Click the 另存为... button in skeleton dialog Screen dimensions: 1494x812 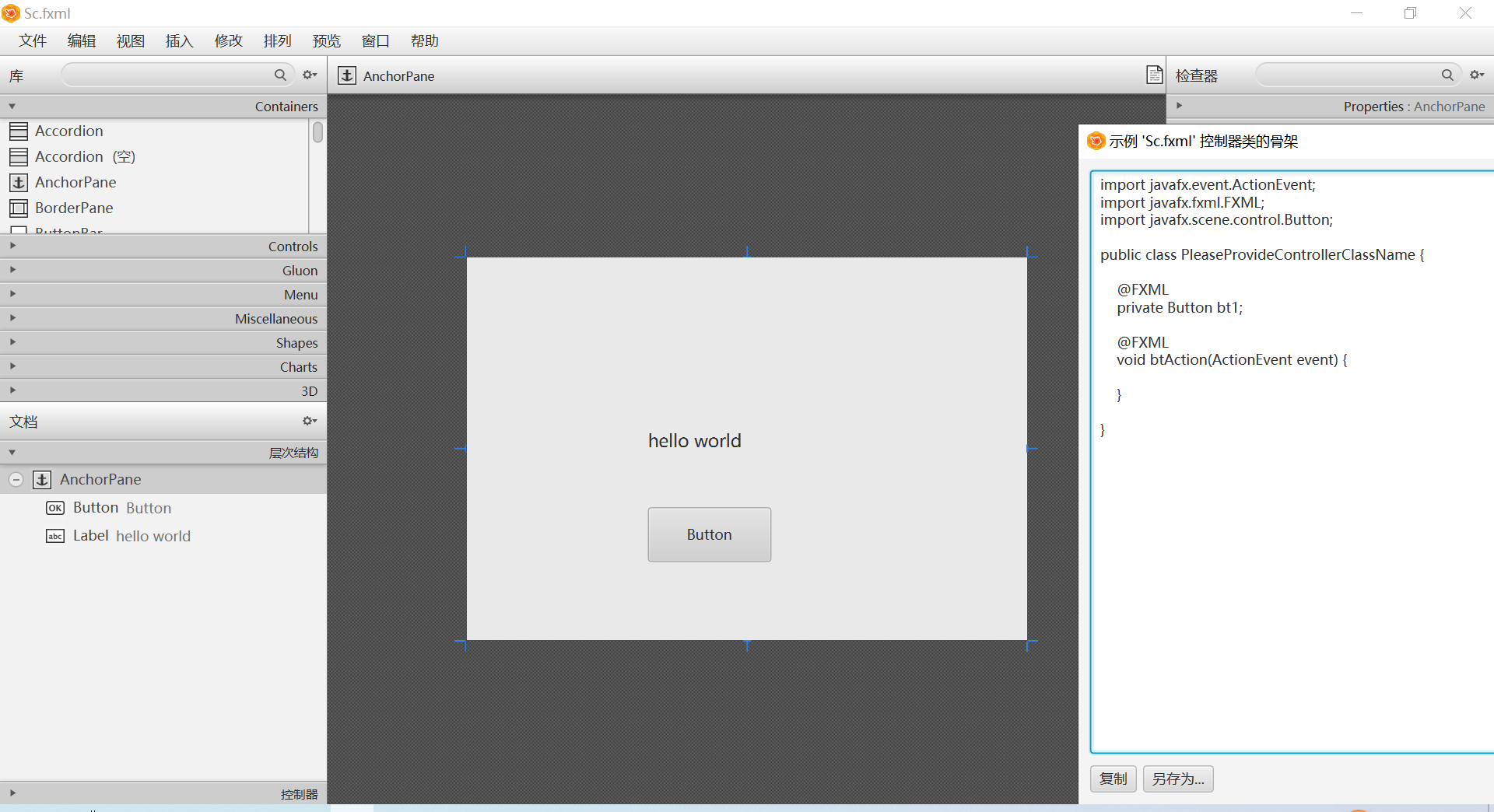[1177, 779]
